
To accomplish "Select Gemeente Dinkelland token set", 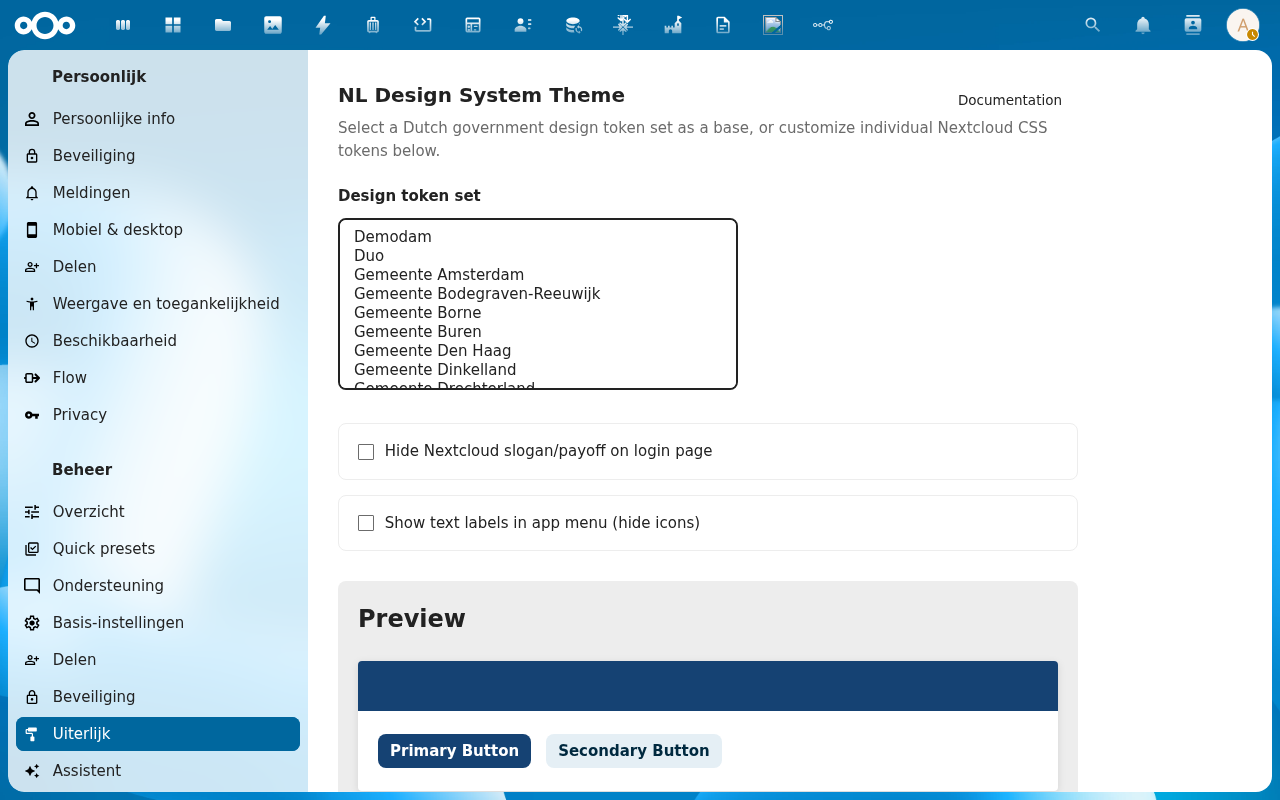I will coord(537,370).
